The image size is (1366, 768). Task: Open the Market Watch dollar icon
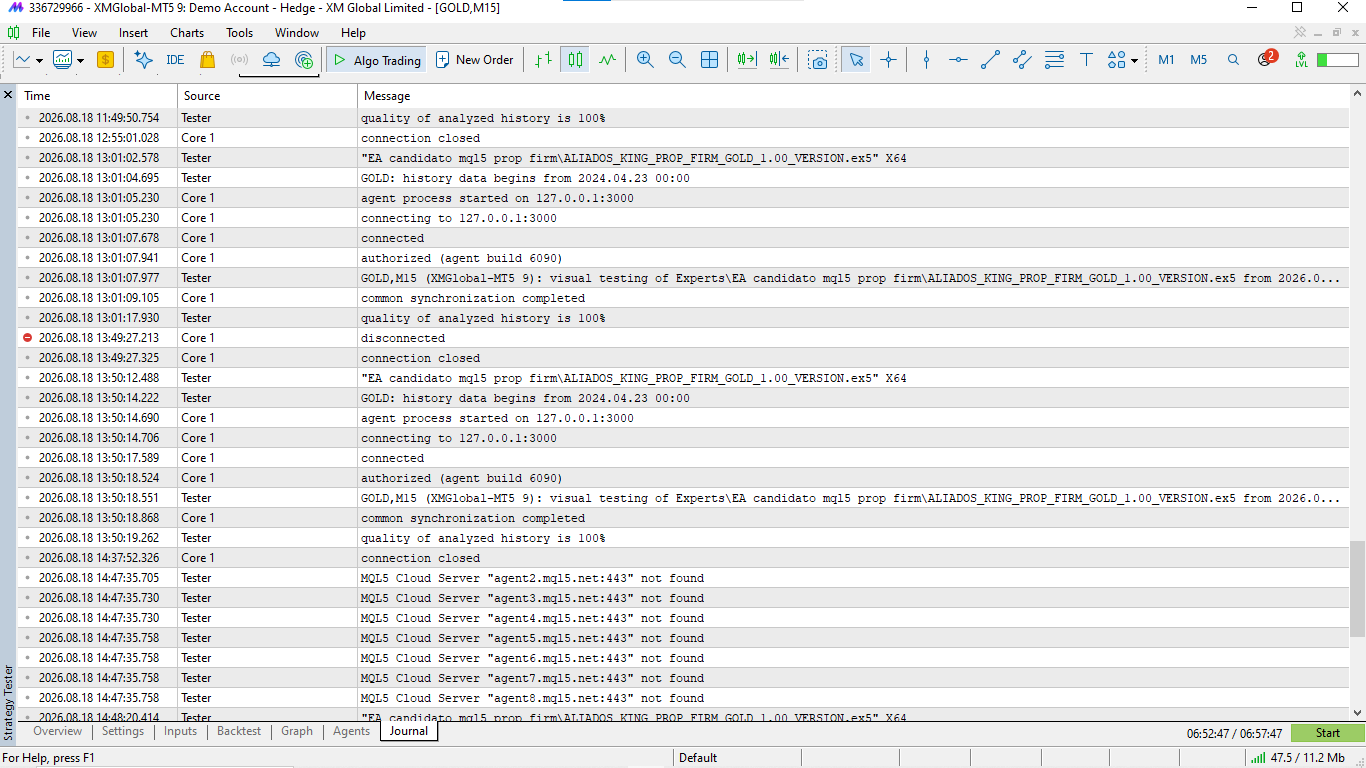(x=105, y=60)
